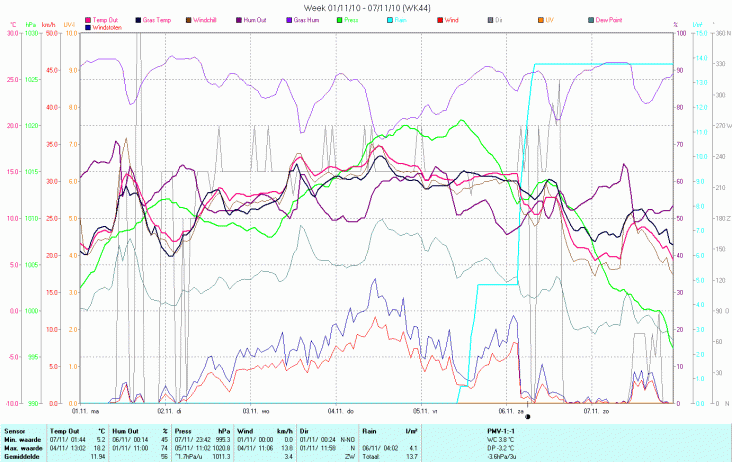The width and height of the screenshot is (732, 462).
Task: Click the red Wind legend swatch
Action: [x=440, y=20]
